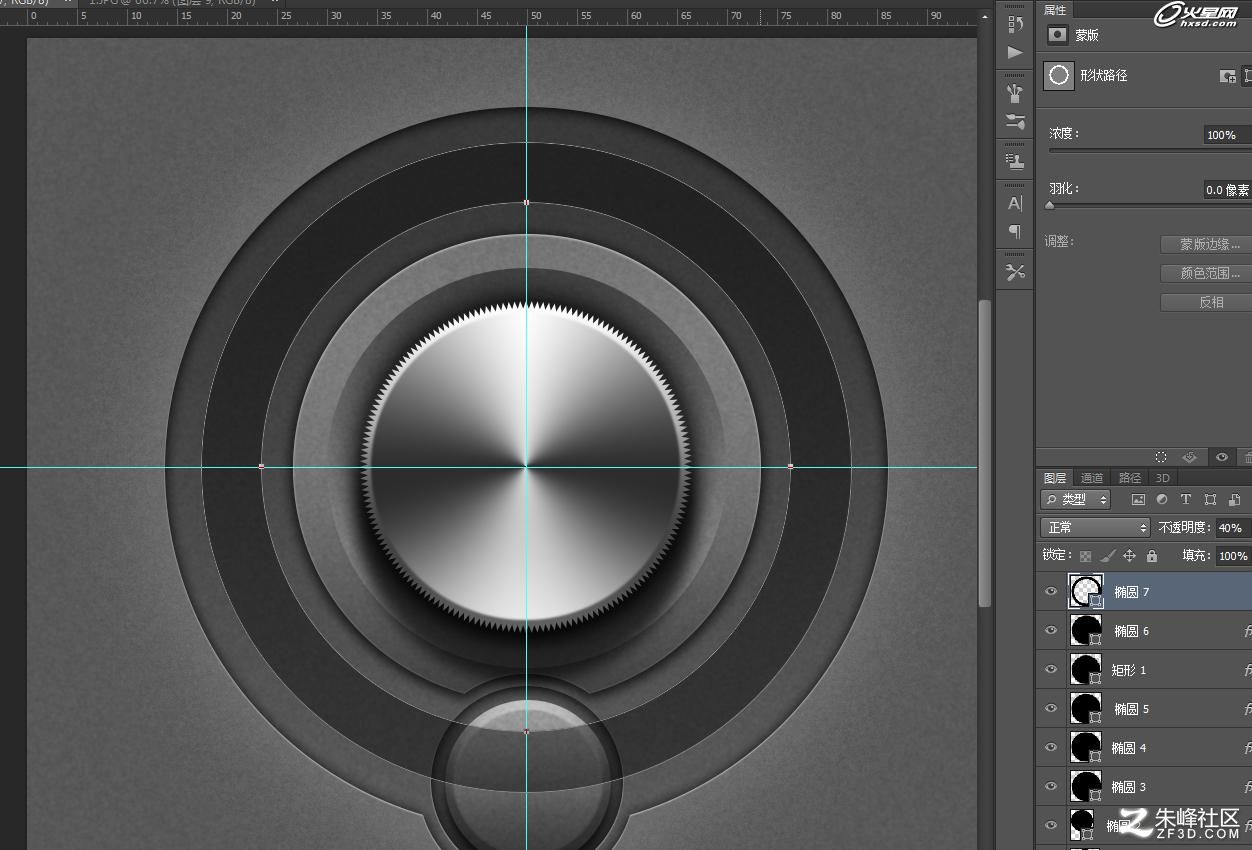Image resolution: width=1252 pixels, height=850 pixels.
Task: Switch to the 通道 tab
Action: coord(1092,478)
